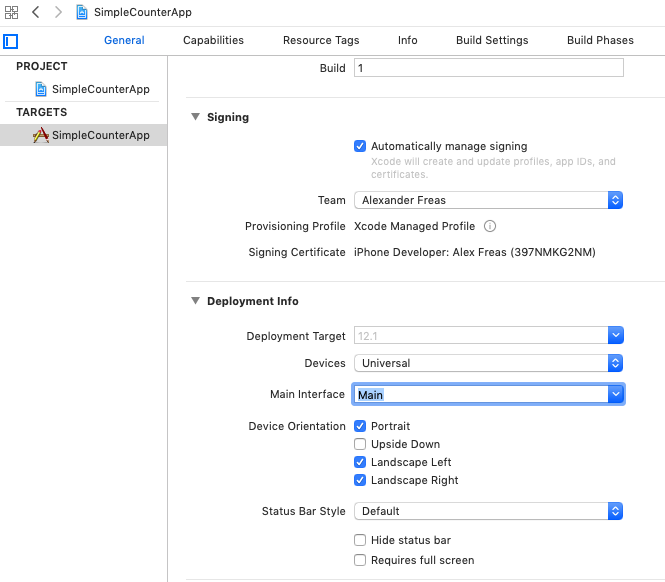Toggle the Landscape Right checkbox
This screenshot has height=582, width=665.
[360, 480]
